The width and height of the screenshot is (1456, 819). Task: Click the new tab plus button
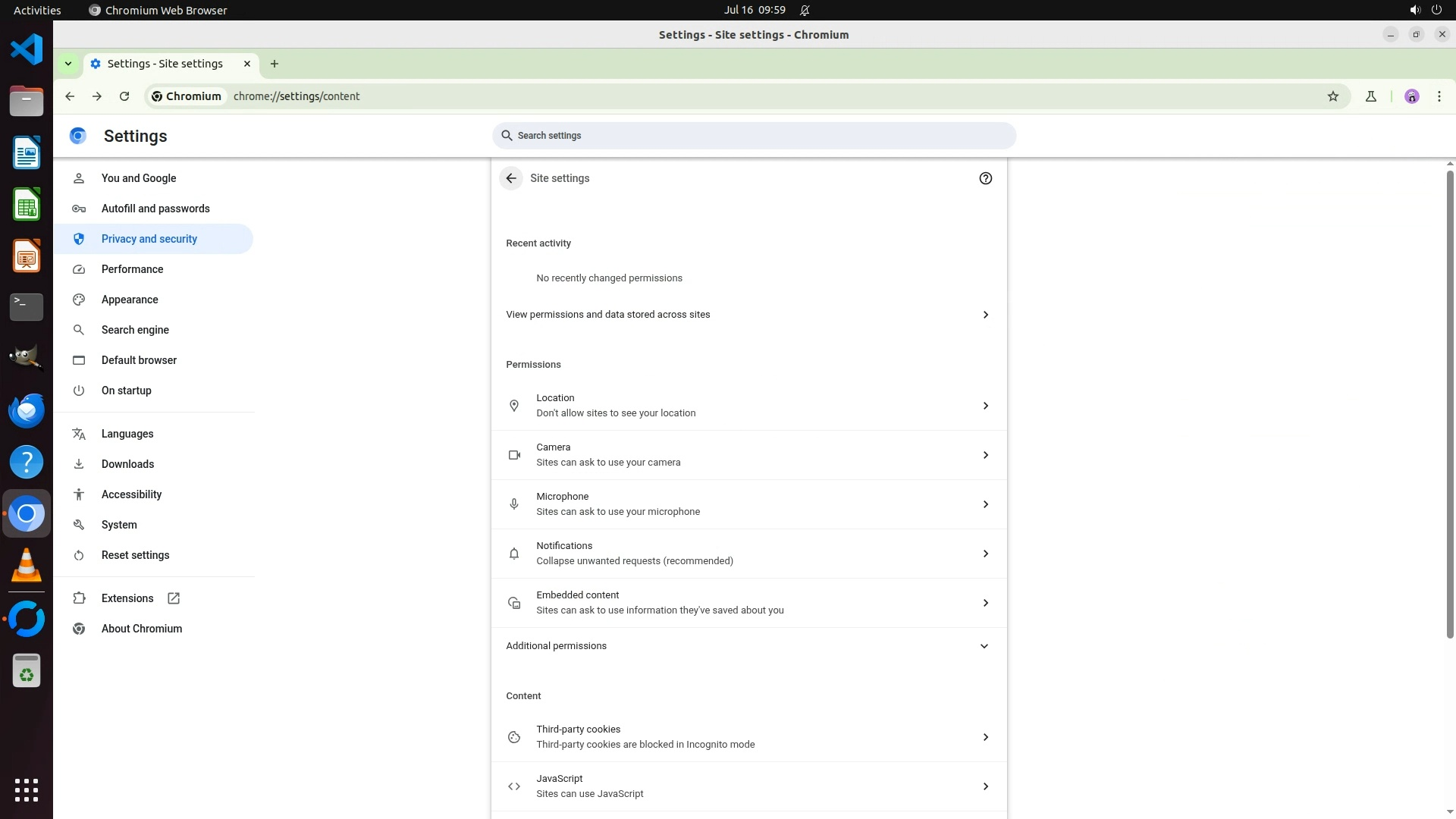[275, 64]
